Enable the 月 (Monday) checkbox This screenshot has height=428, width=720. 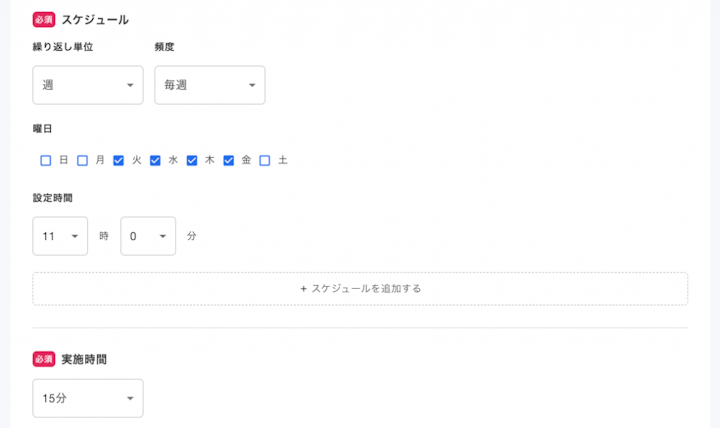point(83,160)
